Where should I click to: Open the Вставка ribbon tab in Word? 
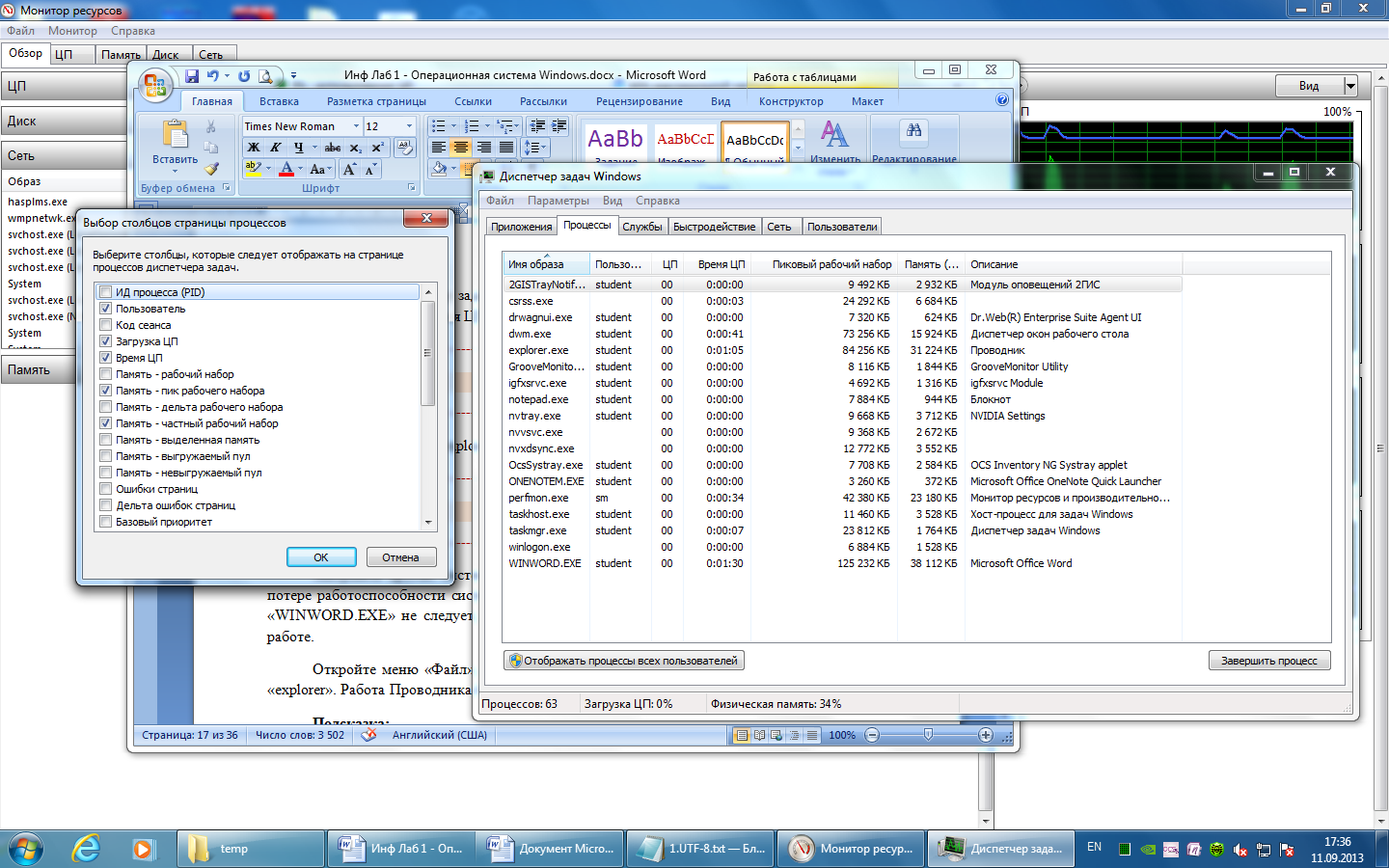pos(279,101)
